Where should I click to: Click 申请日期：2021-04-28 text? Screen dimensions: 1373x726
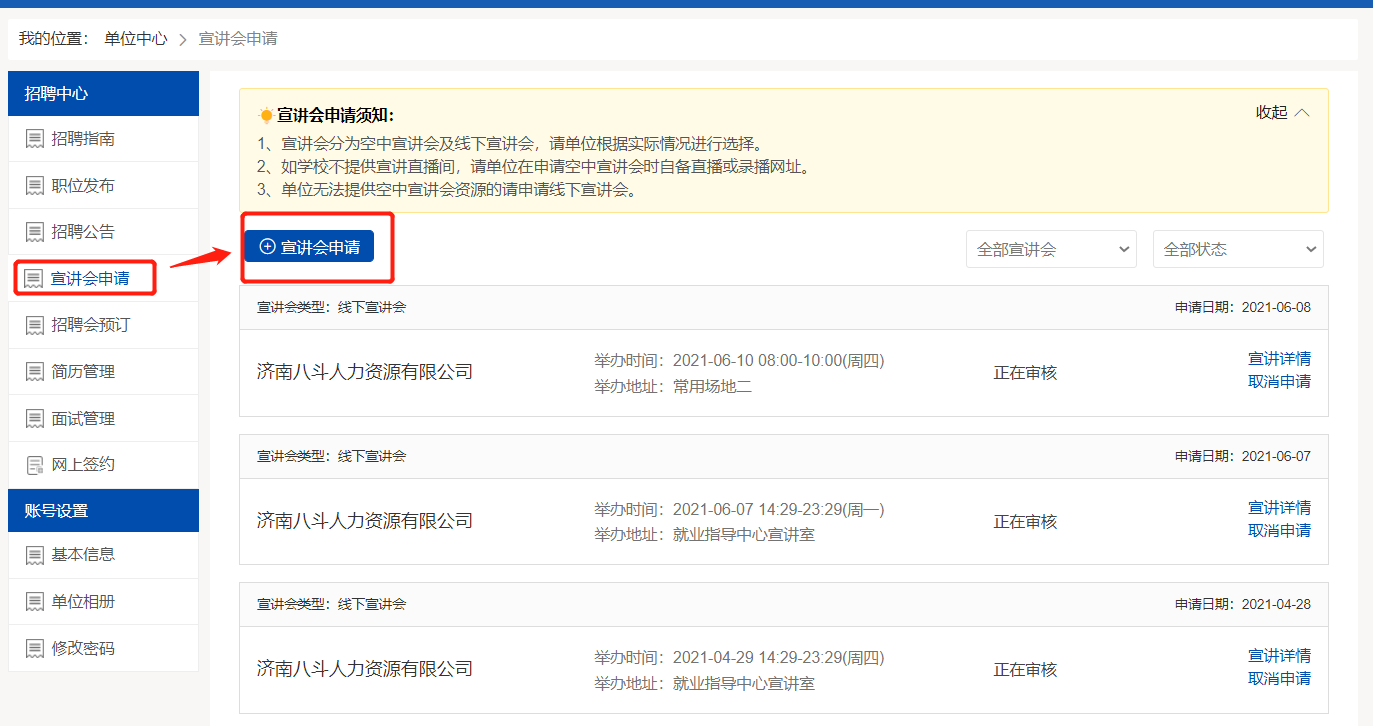1242,604
